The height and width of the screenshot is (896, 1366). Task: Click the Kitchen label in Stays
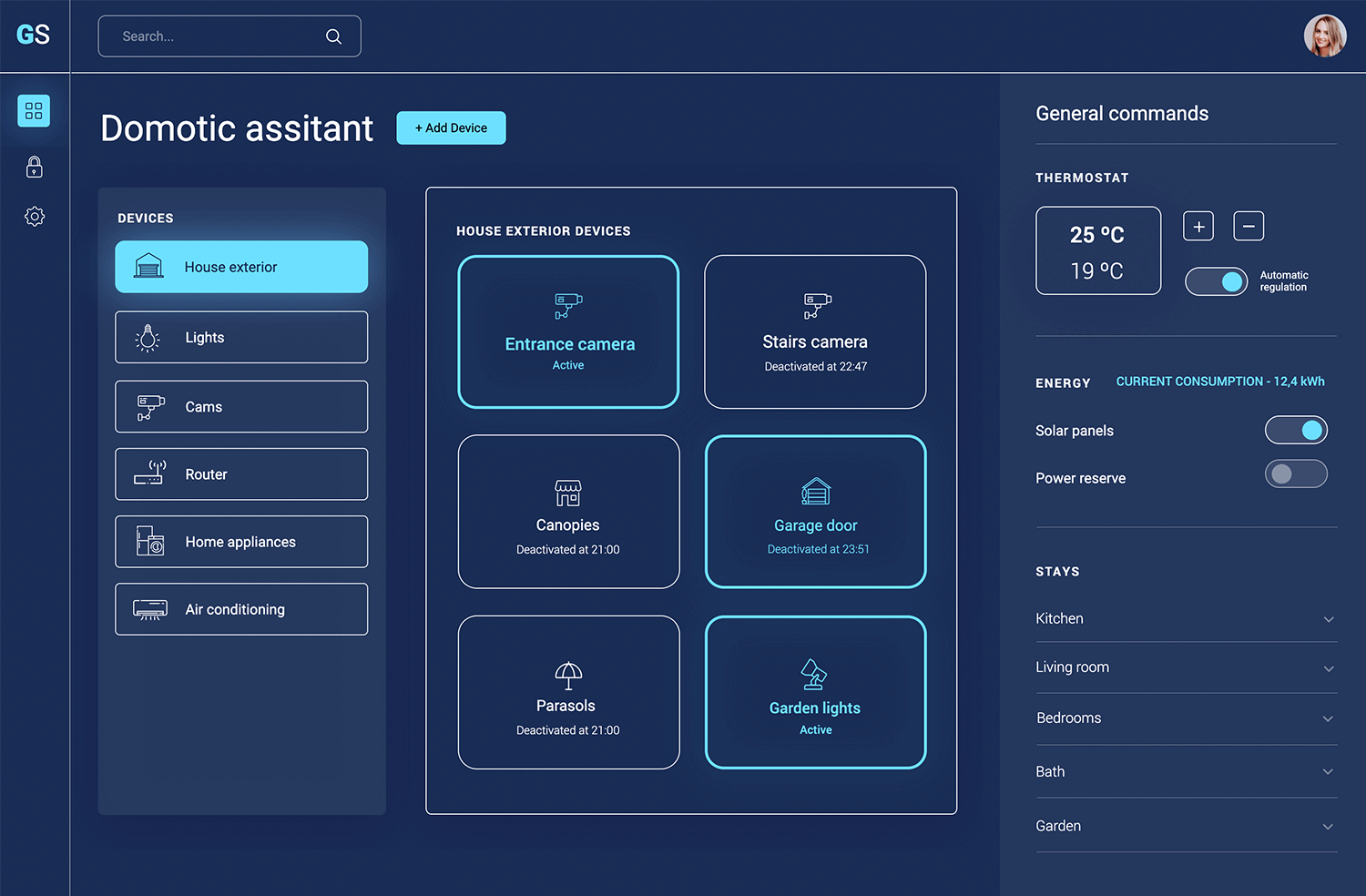pyautogui.click(x=1059, y=618)
